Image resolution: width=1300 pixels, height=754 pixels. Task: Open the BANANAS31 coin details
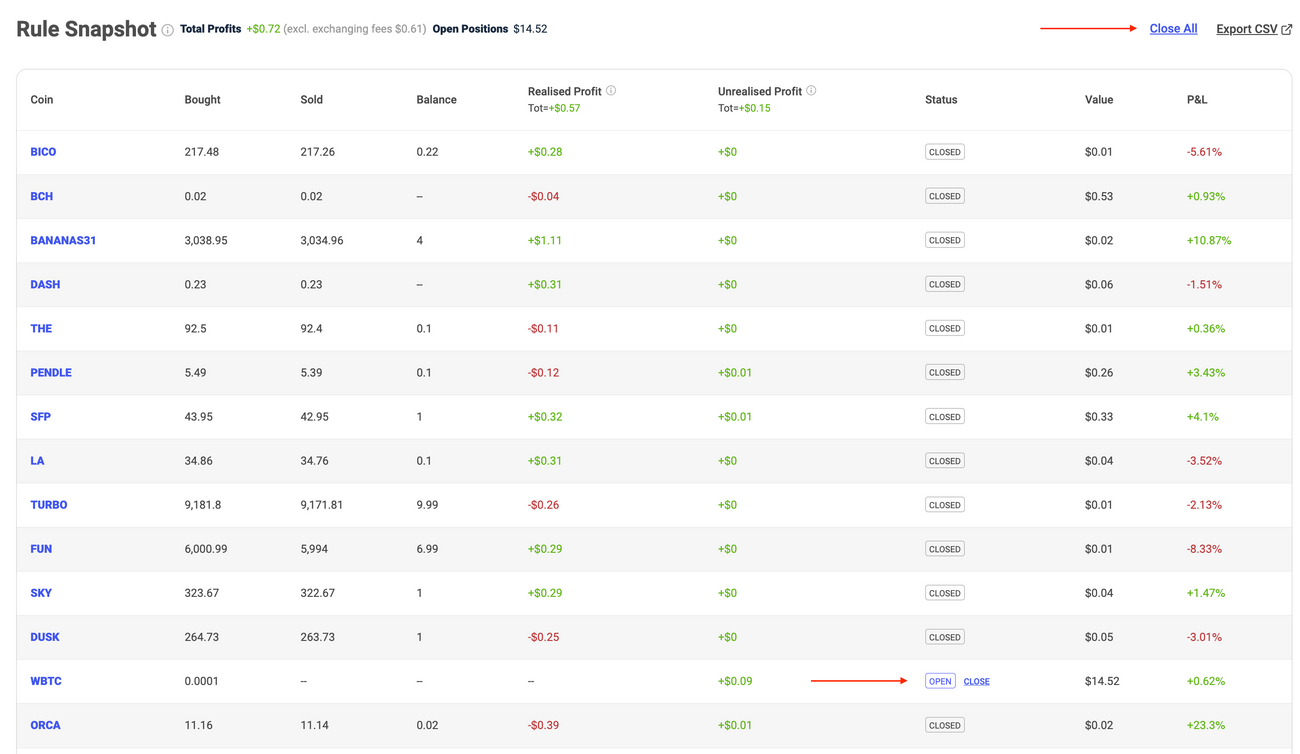click(x=63, y=240)
